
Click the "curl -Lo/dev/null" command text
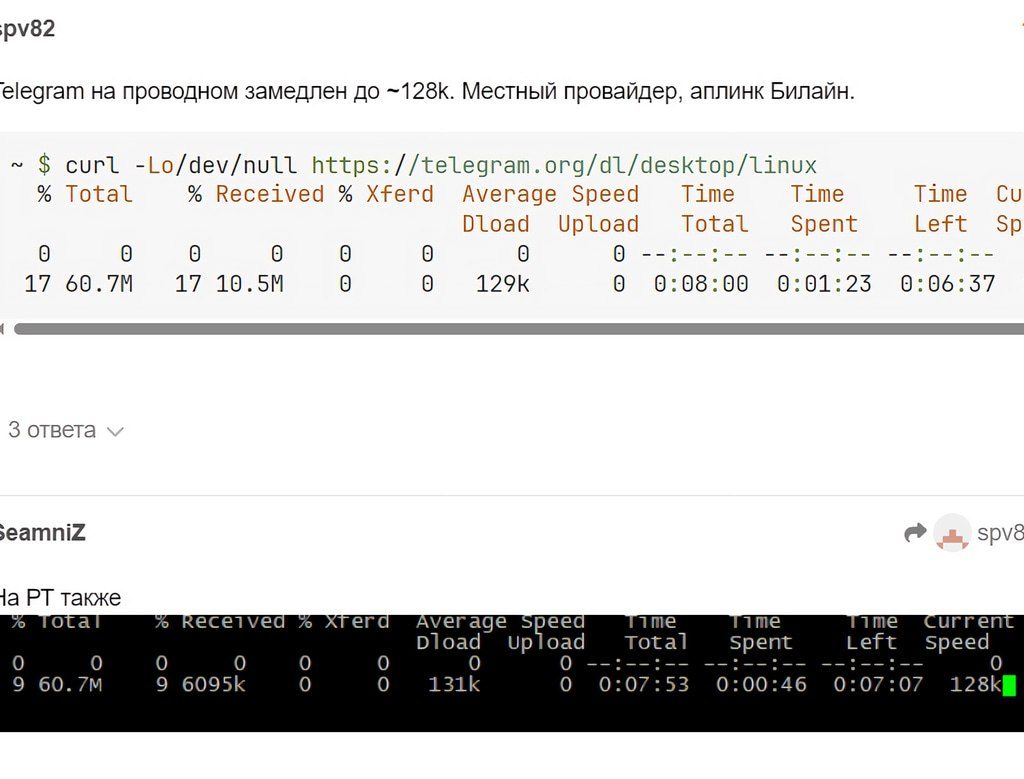[184, 165]
